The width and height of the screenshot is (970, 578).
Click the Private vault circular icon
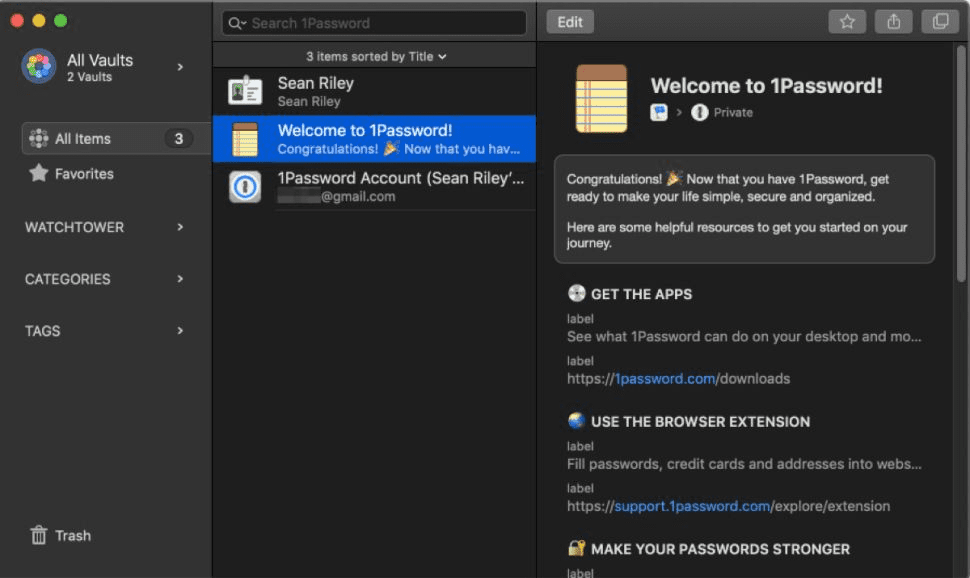(x=700, y=113)
